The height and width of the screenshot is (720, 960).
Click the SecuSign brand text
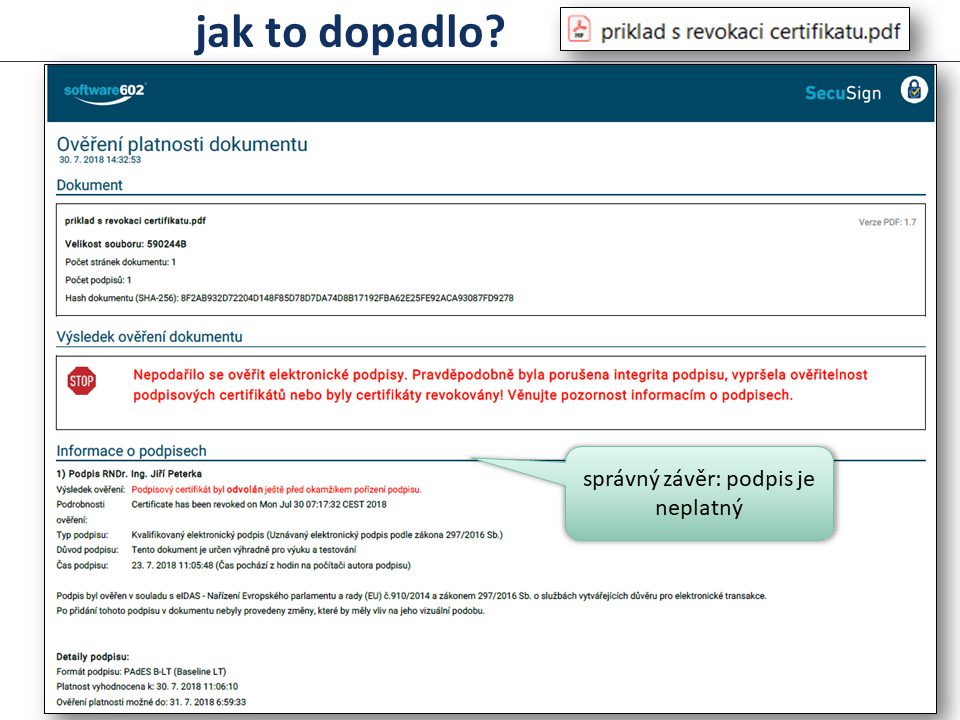point(843,93)
